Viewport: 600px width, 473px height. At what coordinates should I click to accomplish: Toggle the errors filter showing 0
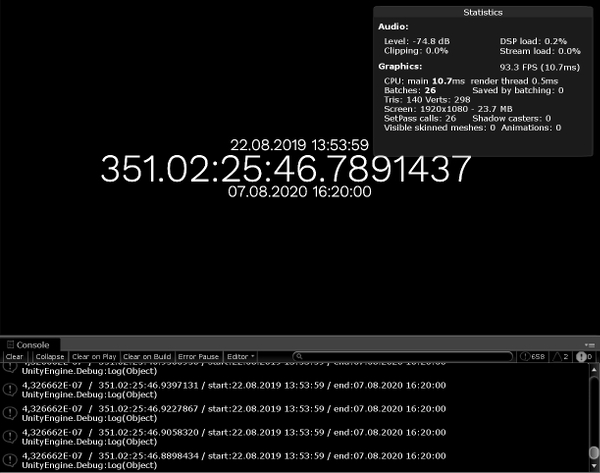pos(584,356)
